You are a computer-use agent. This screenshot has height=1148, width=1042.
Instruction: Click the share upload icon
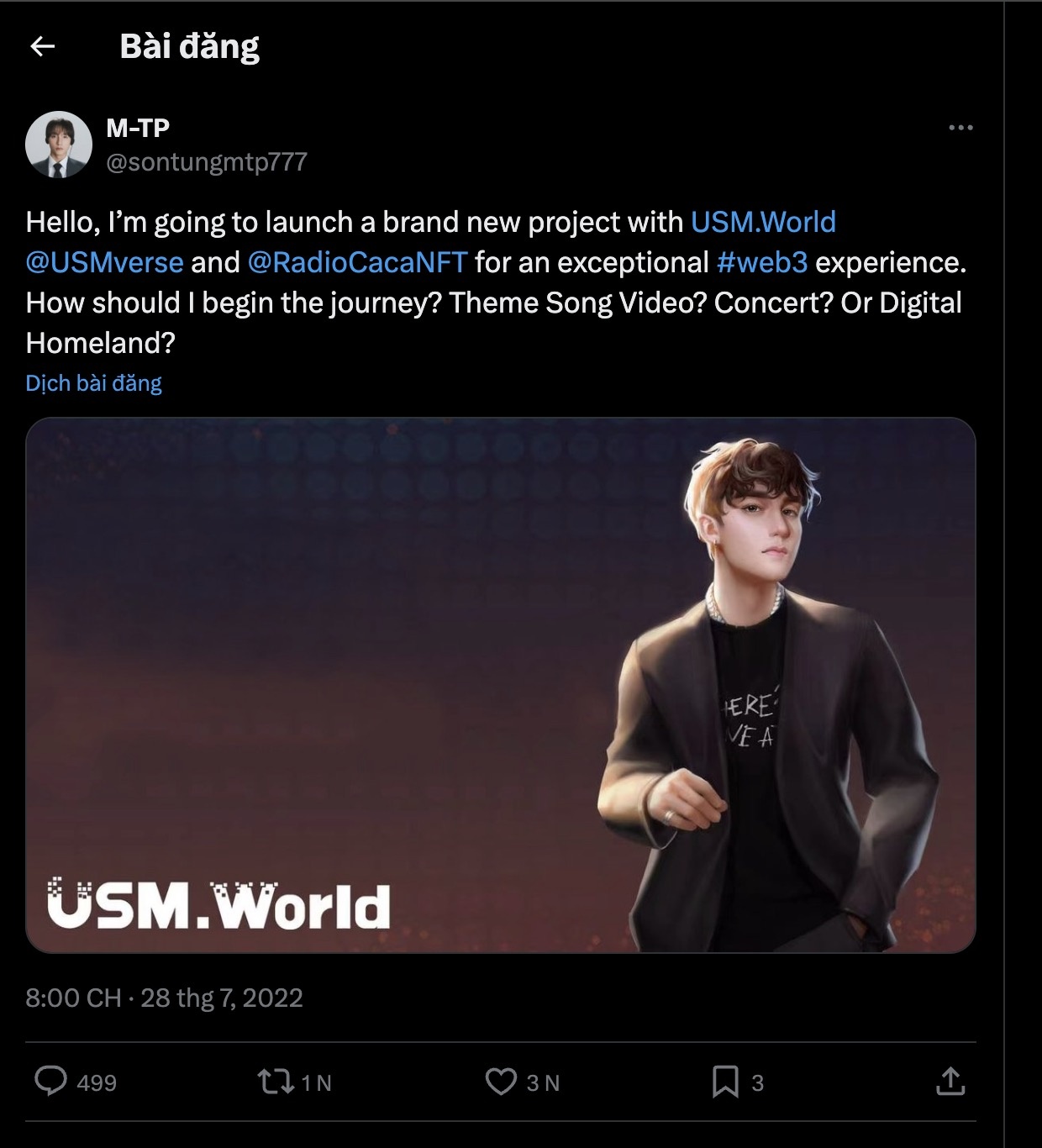(x=950, y=1081)
